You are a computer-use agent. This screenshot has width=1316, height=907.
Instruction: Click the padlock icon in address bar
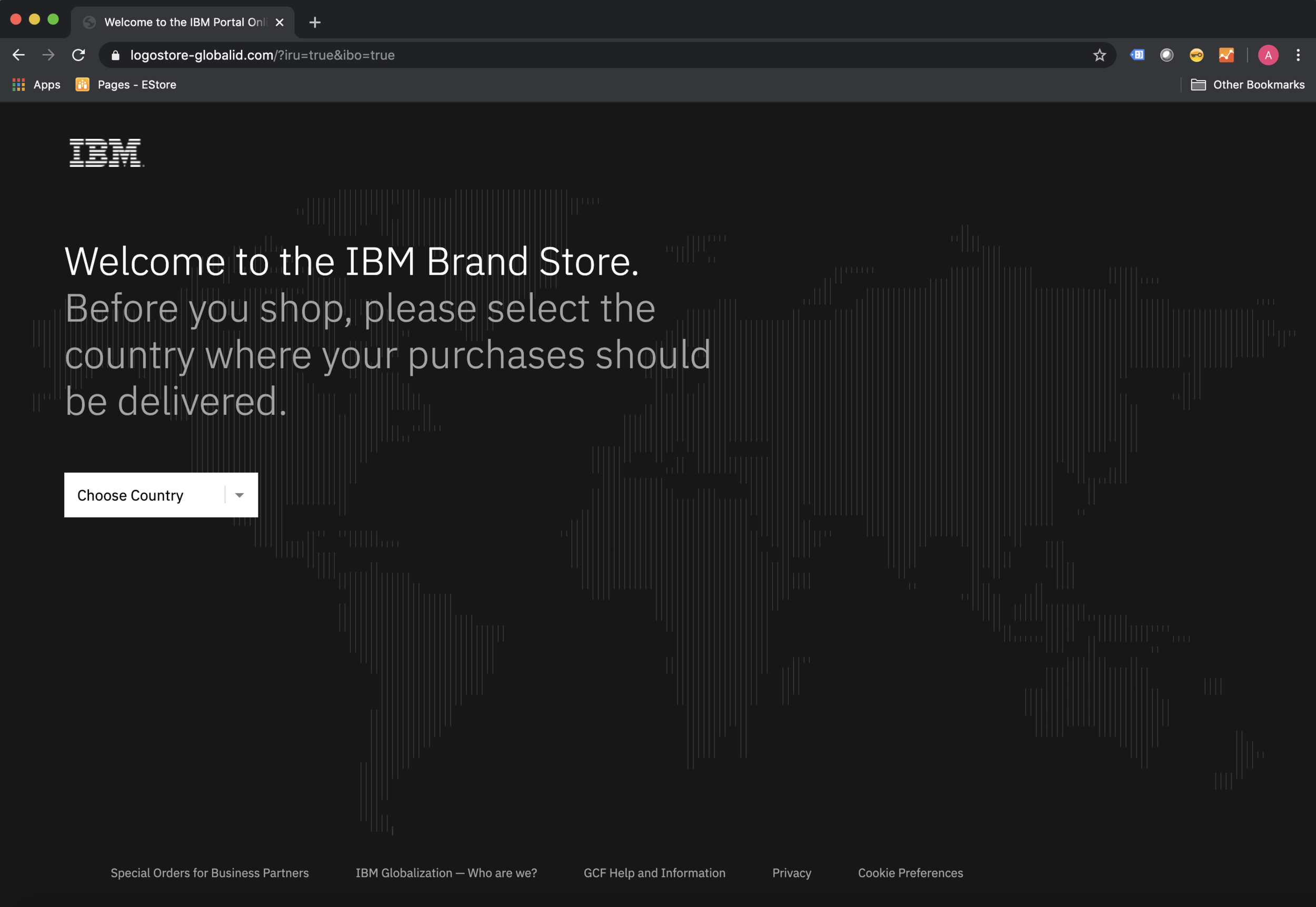(x=115, y=55)
